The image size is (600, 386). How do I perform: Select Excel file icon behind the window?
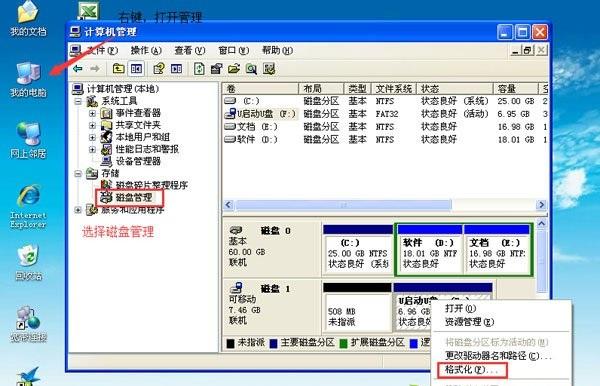pos(88,10)
